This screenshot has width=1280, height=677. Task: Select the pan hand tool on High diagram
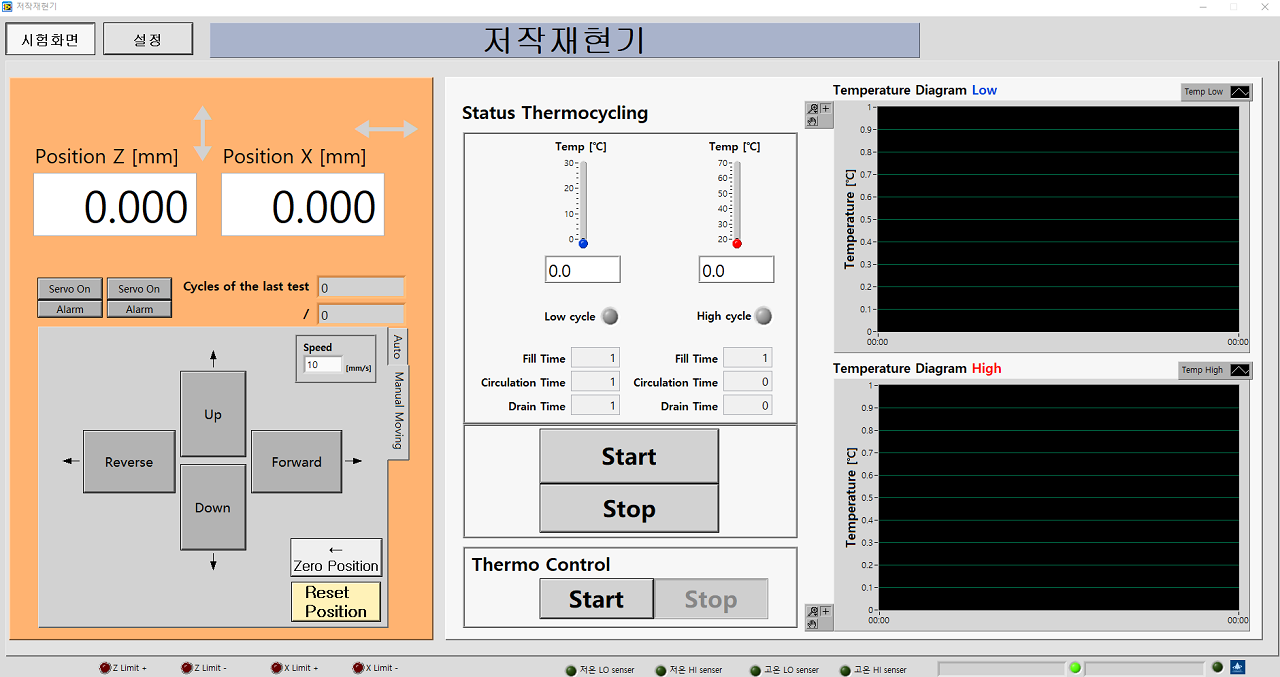pos(813,624)
